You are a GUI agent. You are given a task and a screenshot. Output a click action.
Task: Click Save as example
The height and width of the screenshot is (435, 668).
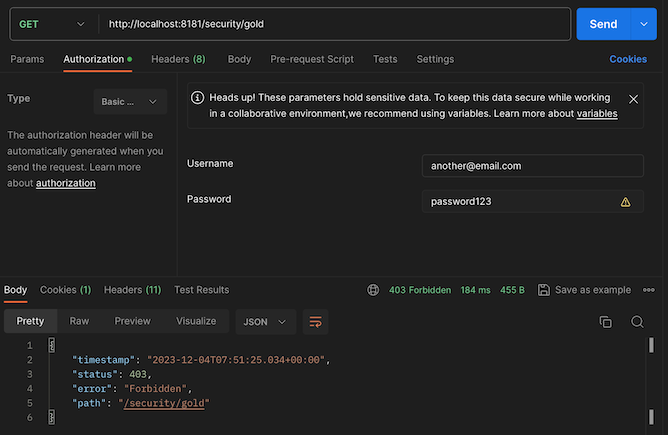593,290
